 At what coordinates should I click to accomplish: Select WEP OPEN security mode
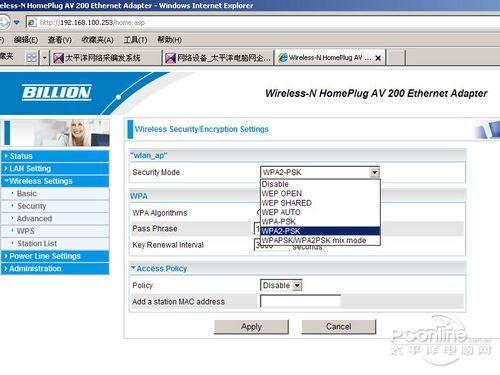coord(320,193)
